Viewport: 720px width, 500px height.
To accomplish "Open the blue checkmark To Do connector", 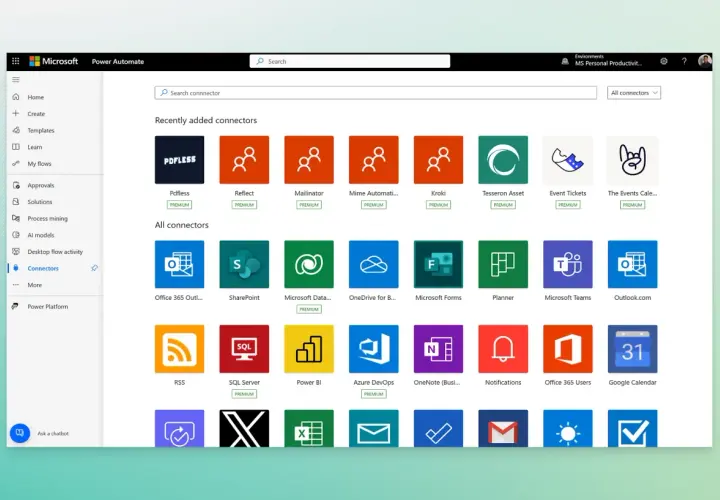I will click(x=439, y=428).
